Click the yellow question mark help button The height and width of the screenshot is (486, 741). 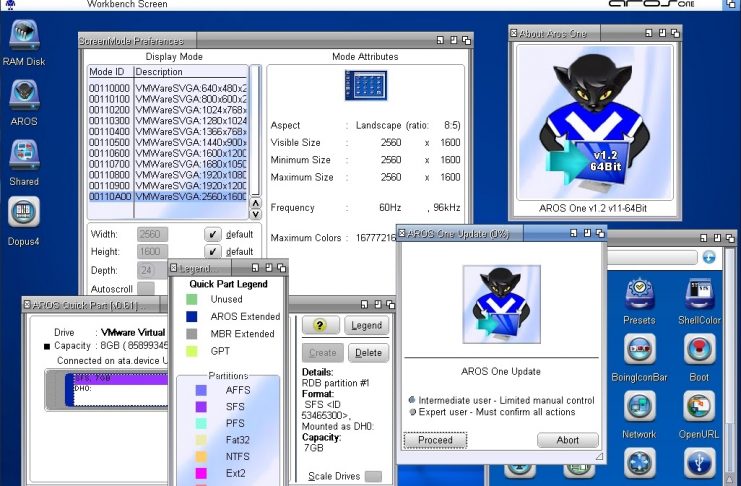(321, 325)
